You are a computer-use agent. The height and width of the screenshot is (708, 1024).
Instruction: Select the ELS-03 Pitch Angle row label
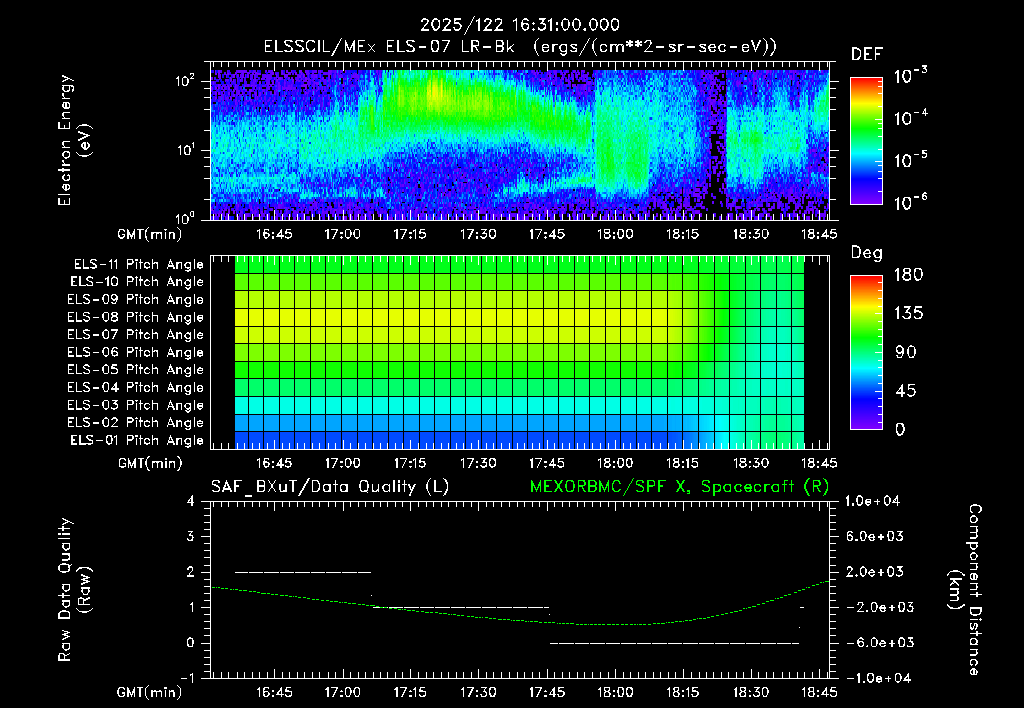click(x=135, y=406)
